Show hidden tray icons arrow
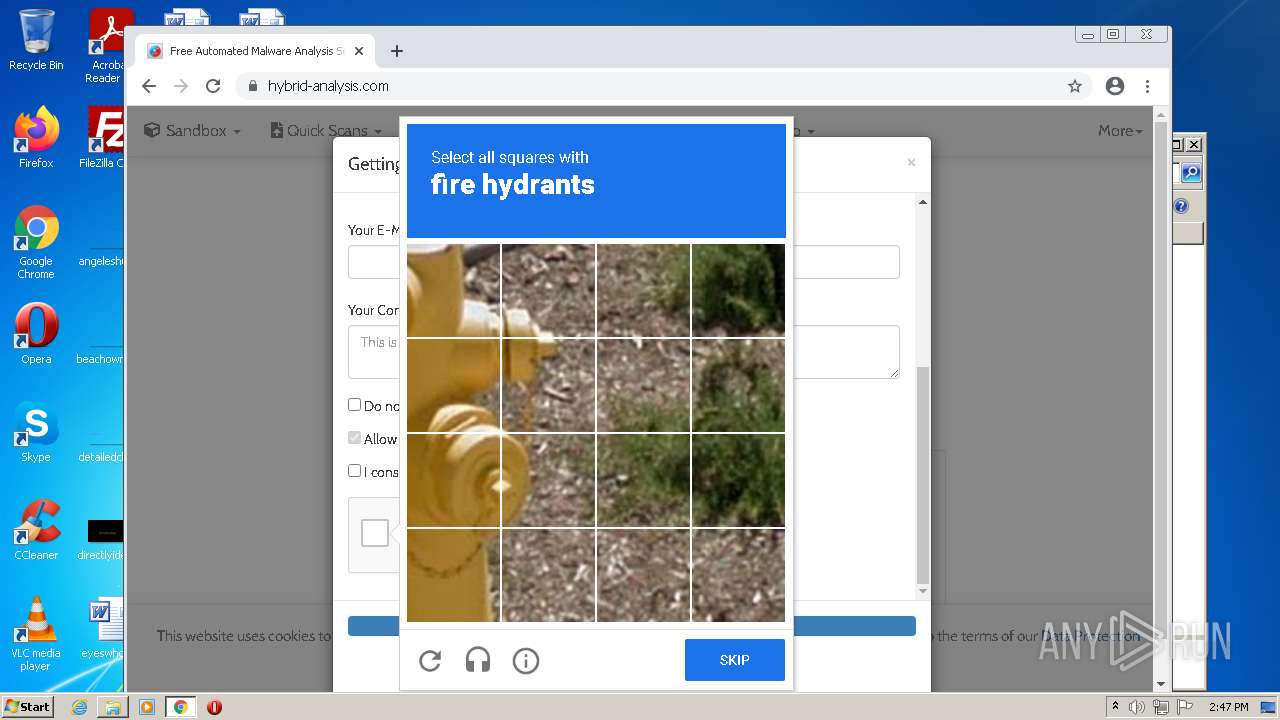Viewport: 1280px width, 720px height. (1116, 707)
